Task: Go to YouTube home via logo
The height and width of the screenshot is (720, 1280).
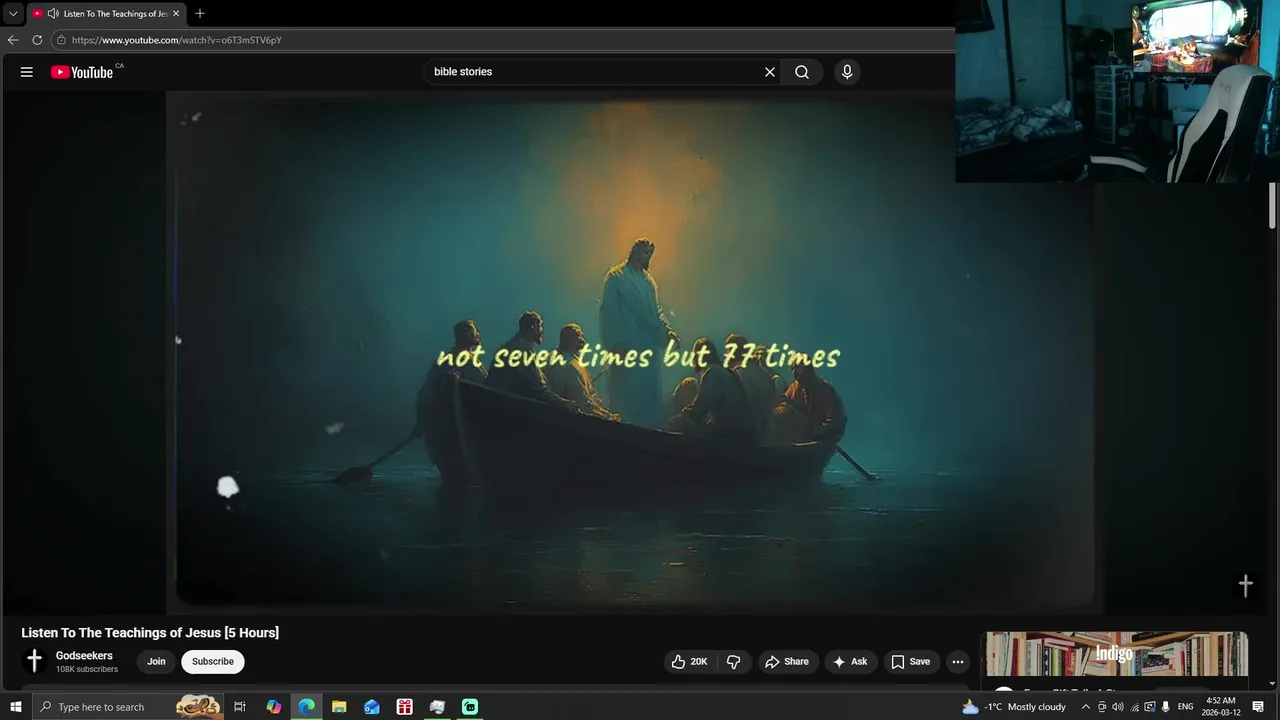Action: (82, 72)
